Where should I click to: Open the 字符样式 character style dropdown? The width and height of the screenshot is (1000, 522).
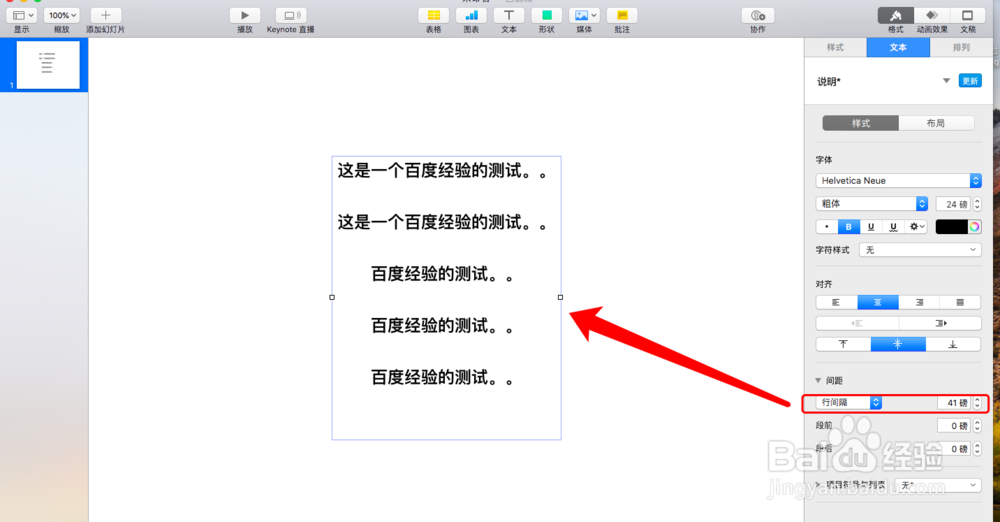(920, 250)
